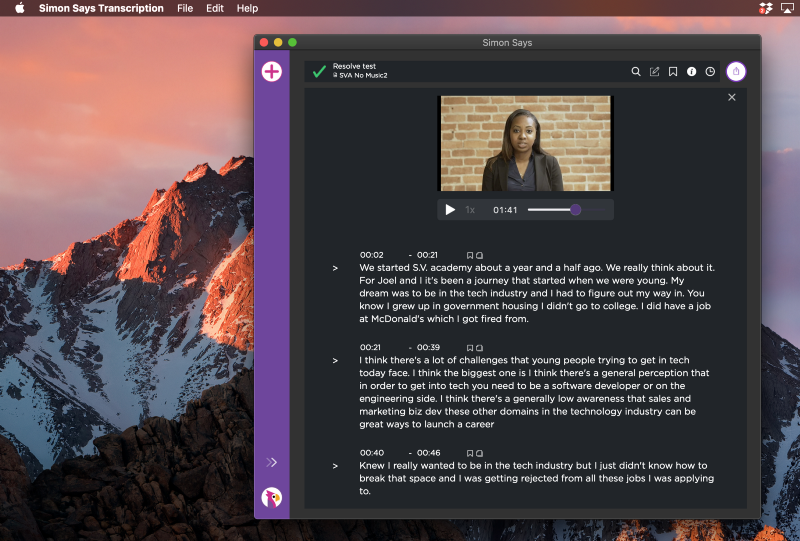The height and width of the screenshot is (541, 800).
Task: Bookmark the 00:02 - 00:21 segment
Action: coord(470,255)
